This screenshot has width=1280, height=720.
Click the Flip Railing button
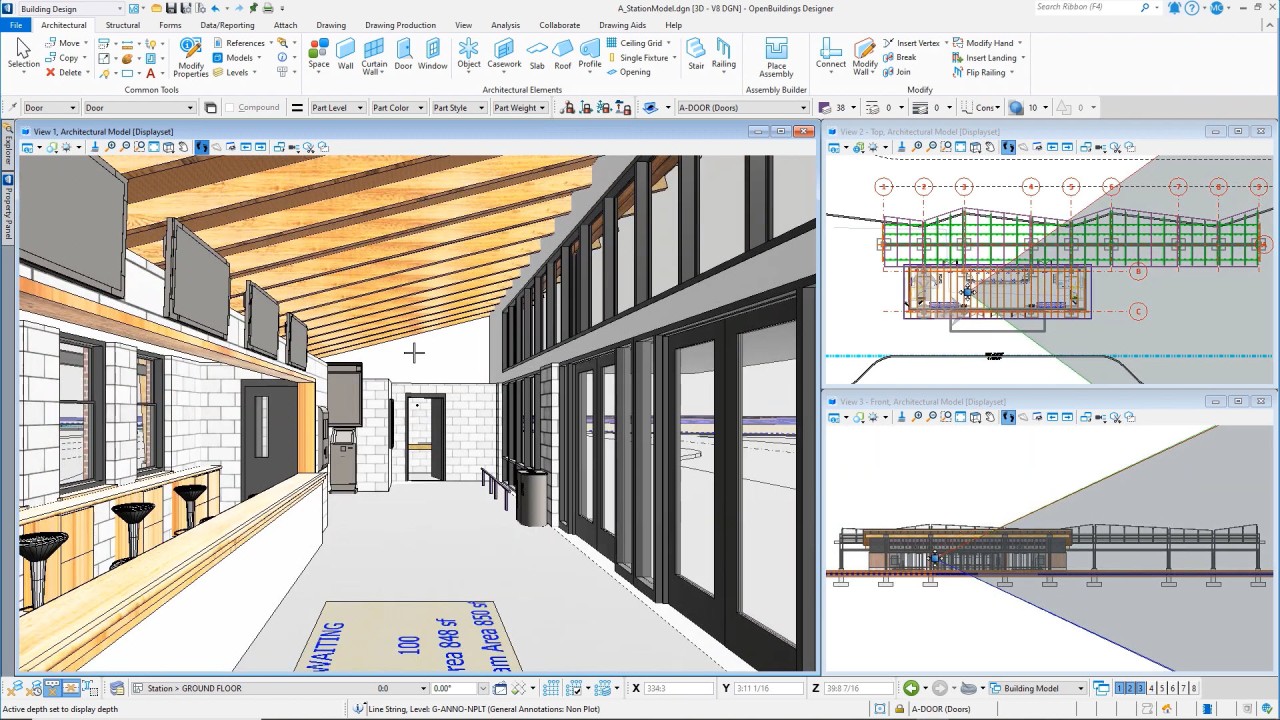tap(984, 72)
